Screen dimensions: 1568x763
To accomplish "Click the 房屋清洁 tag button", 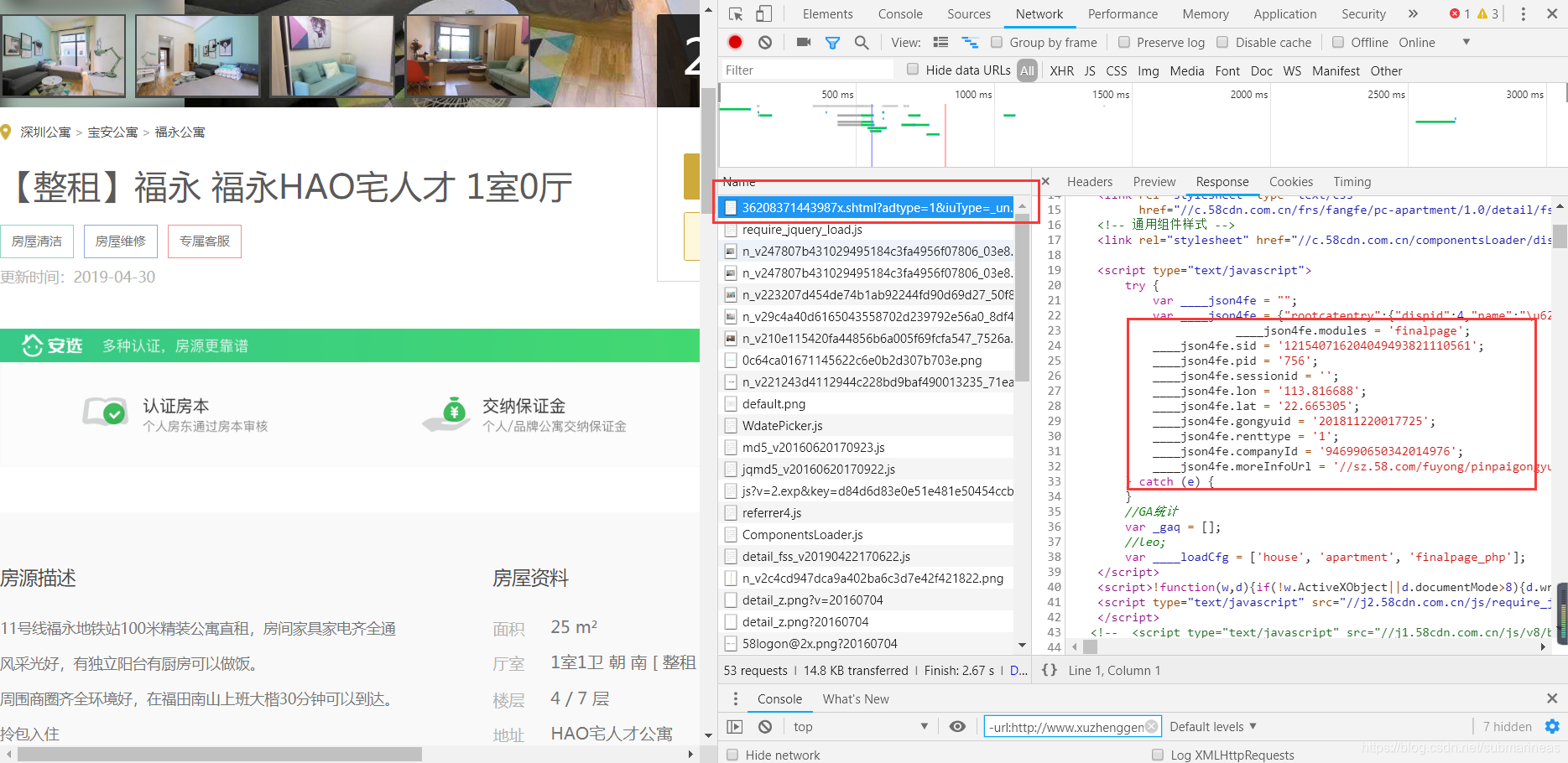I will 37,241.
